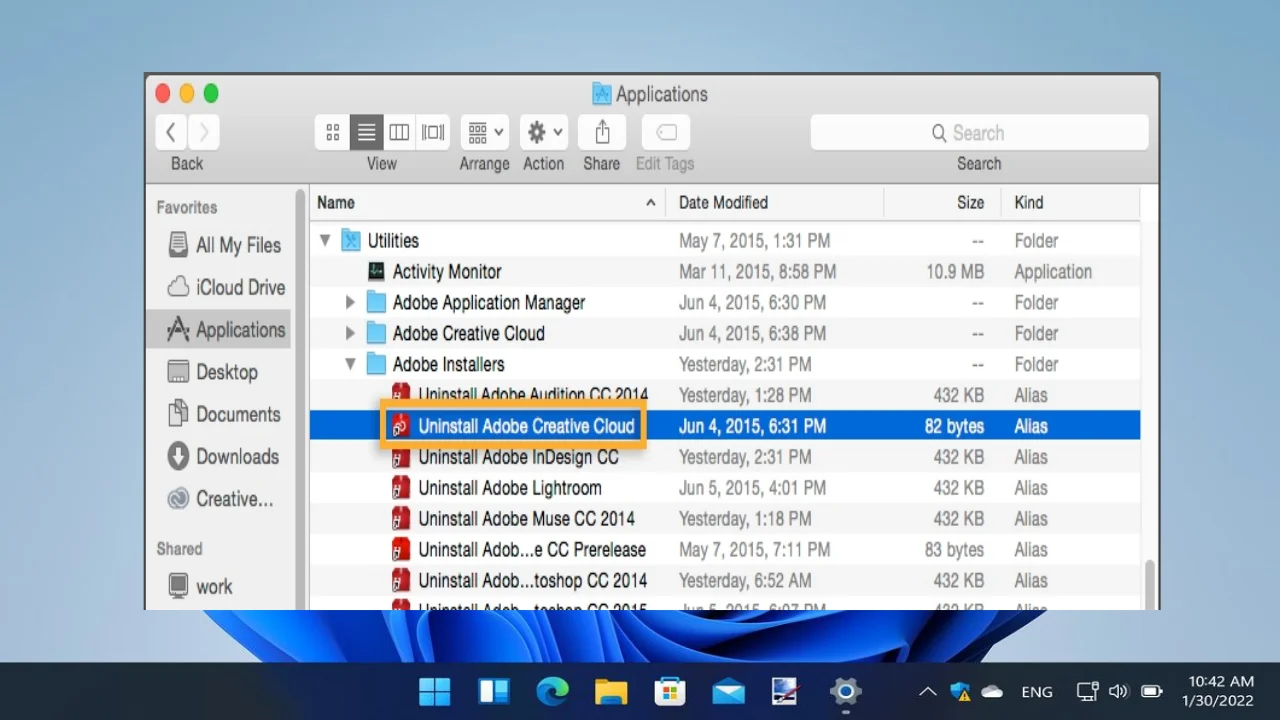Go forward with the right chevron button
The width and height of the screenshot is (1280, 720).
204,132
